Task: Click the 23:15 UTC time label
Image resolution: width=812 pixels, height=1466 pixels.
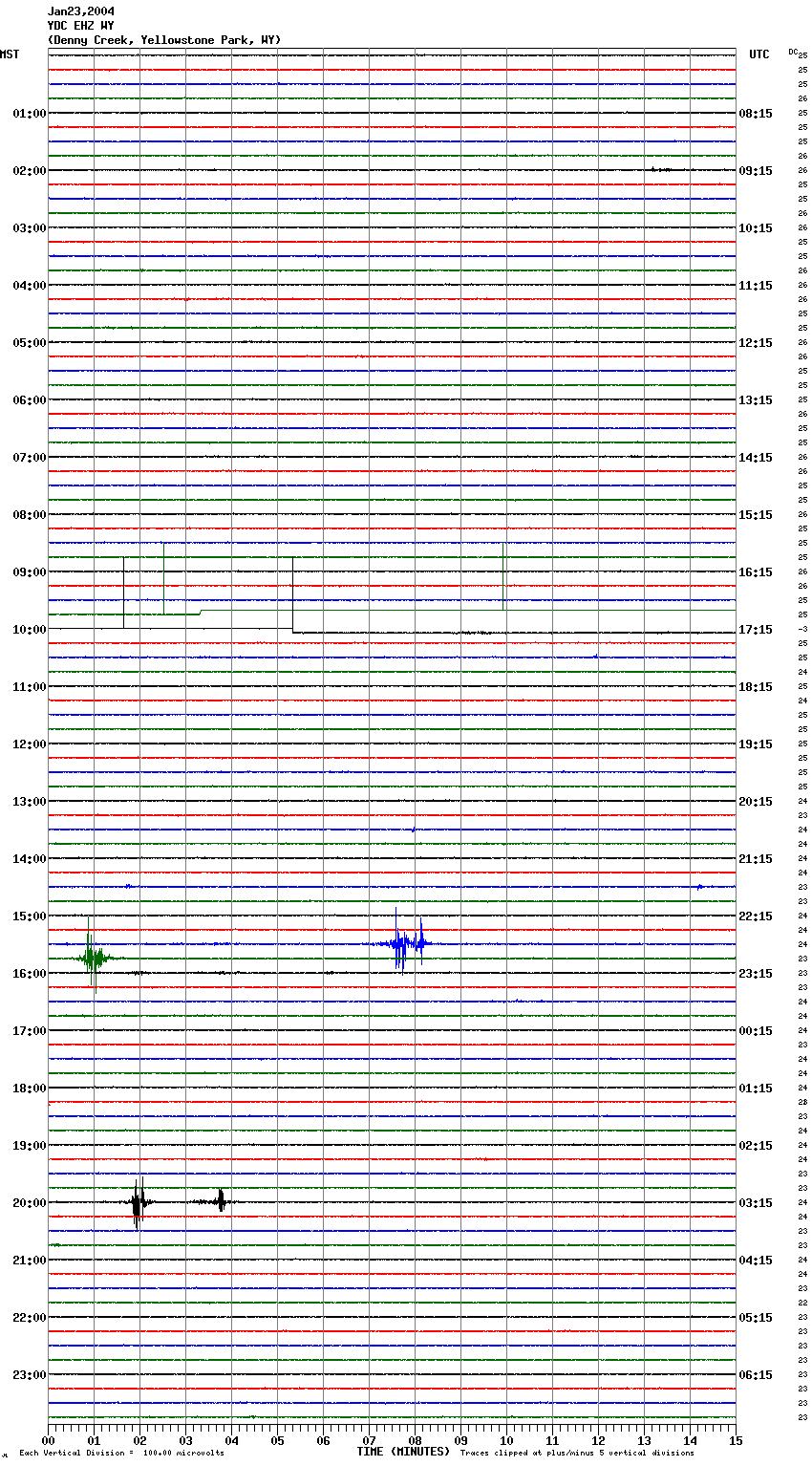Action: [x=756, y=974]
